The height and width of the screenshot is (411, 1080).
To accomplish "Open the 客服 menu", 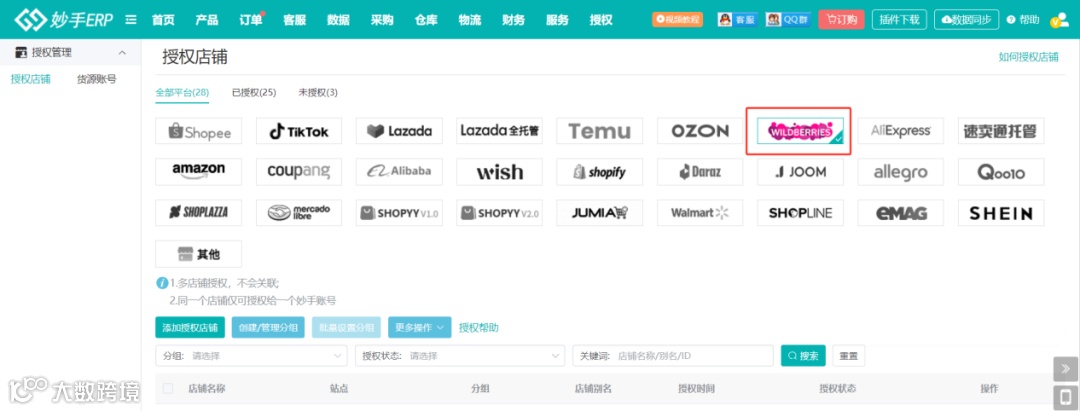I will (294, 20).
